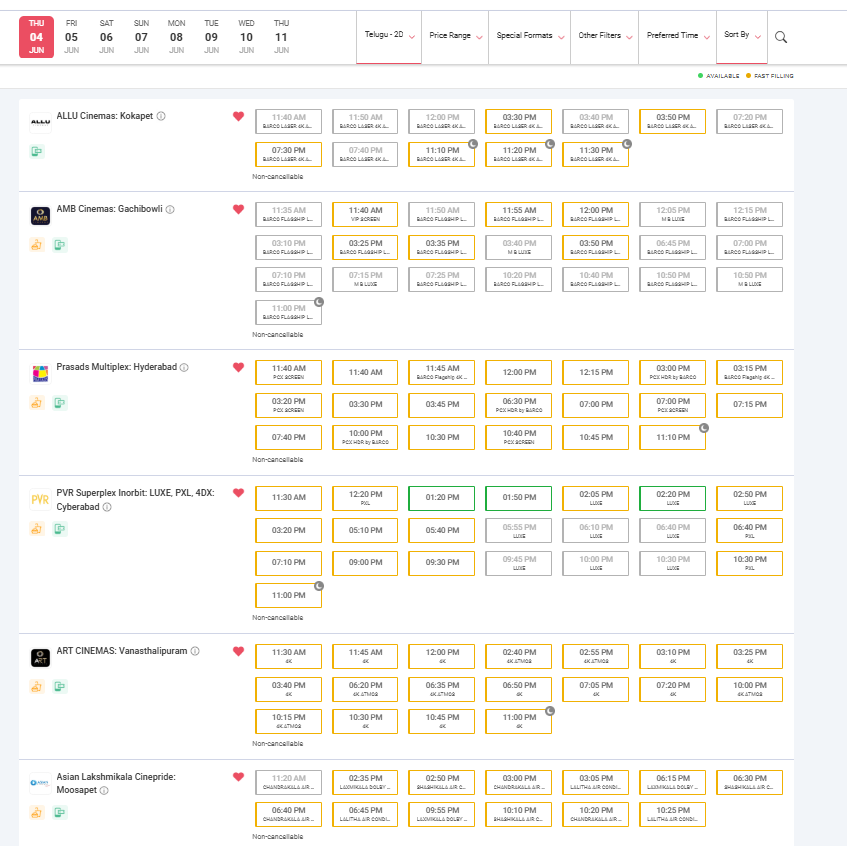The height and width of the screenshot is (846, 847).
Task: Click food and beverage icon under Asian Lakshmikala
Action: click(x=37, y=813)
